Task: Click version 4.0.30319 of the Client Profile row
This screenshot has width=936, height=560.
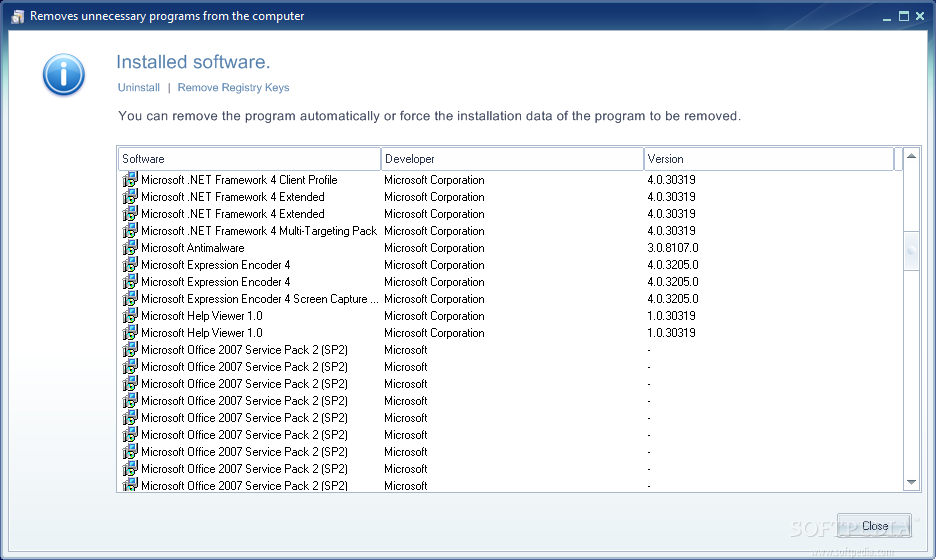Action: point(671,180)
